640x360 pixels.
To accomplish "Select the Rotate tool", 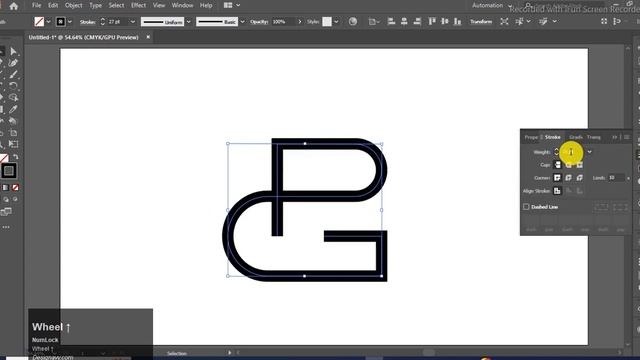I will [13, 86].
